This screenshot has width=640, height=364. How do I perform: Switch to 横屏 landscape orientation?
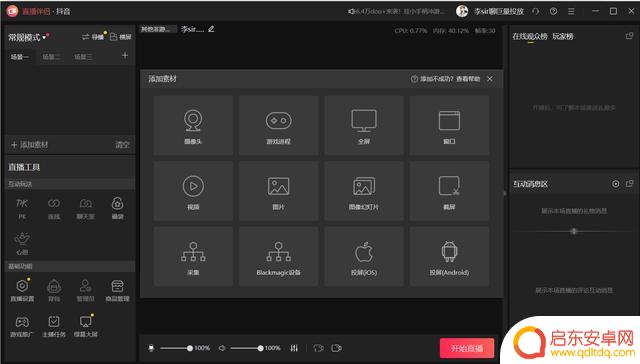[121, 37]
